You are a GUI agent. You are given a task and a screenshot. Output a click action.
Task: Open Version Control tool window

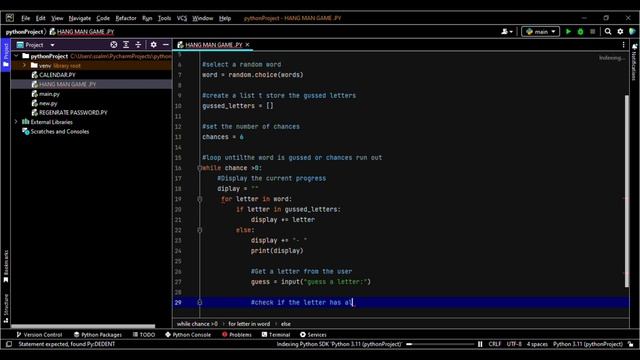[x=39, y=335]
